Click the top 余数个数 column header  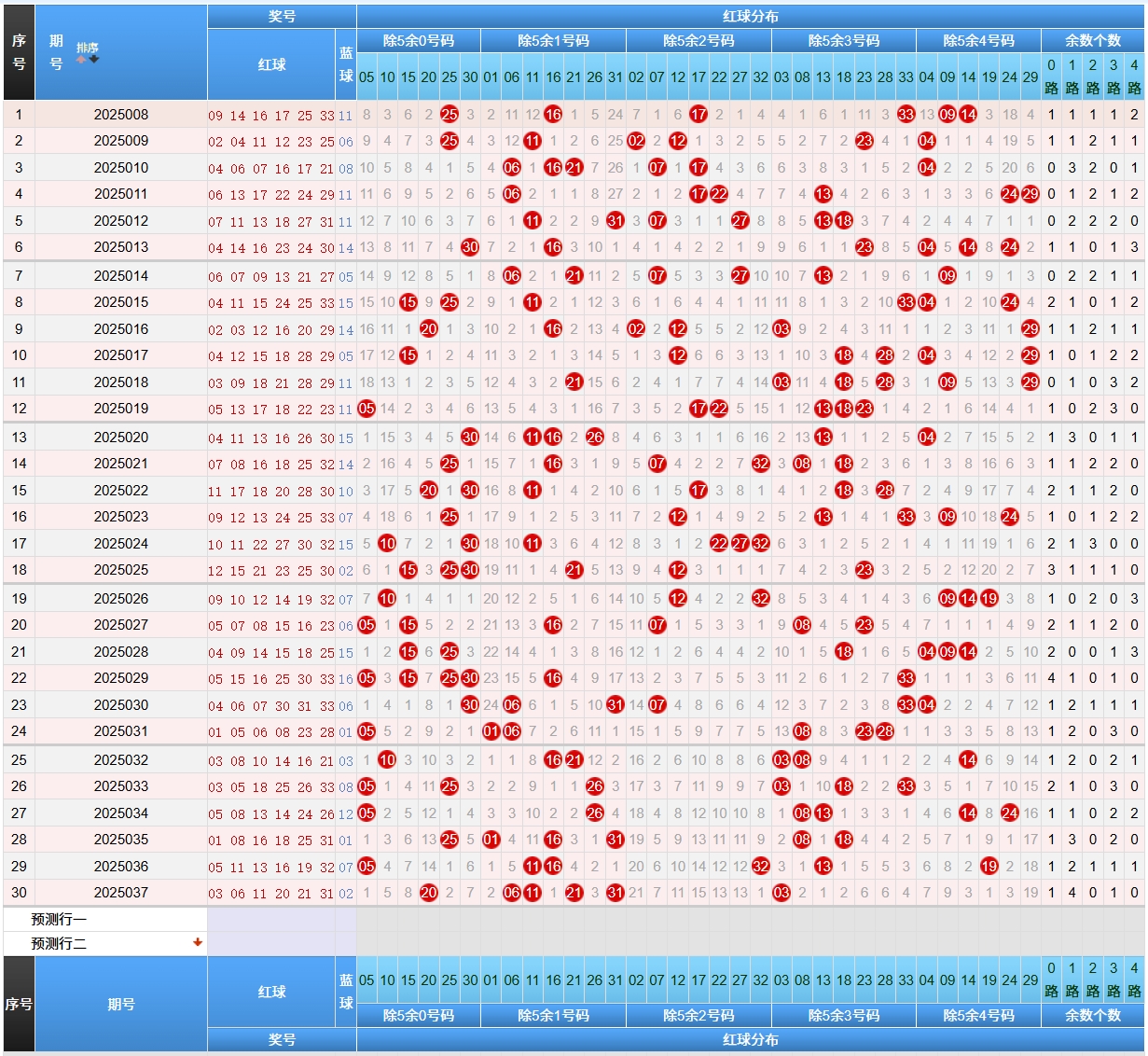1092,41
